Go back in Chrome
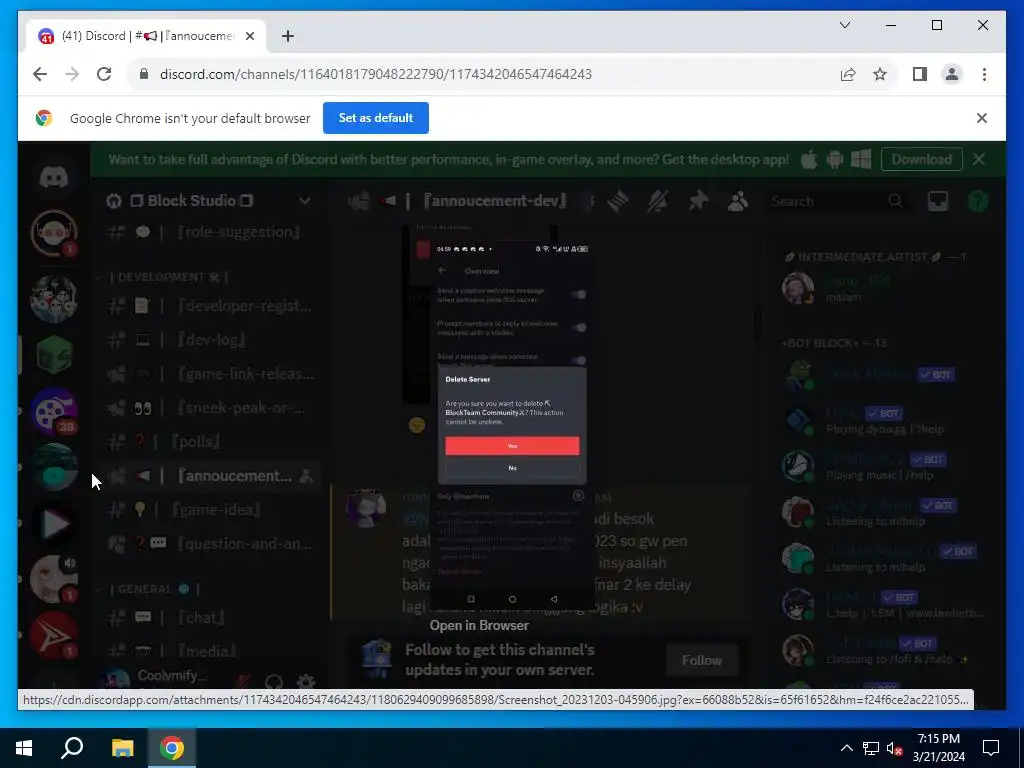 [40, 74]
